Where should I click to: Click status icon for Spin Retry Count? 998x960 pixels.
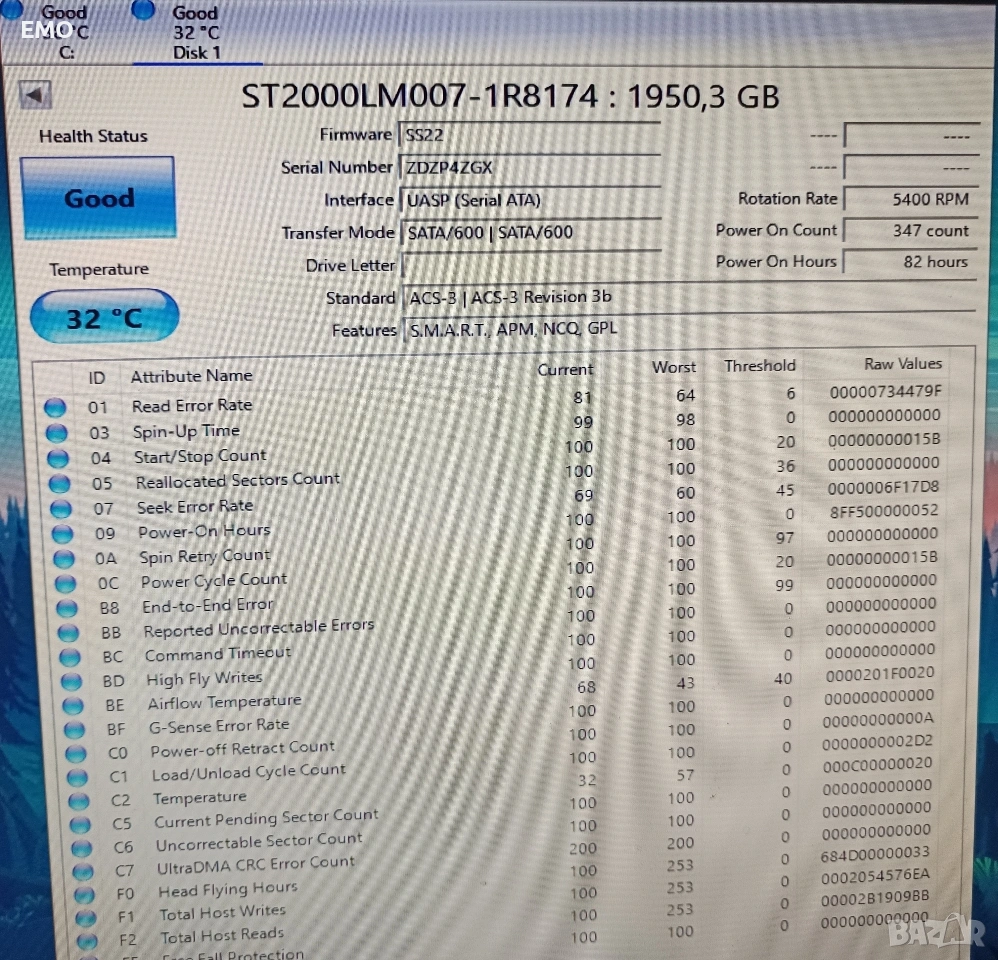[x=64, y=558]
